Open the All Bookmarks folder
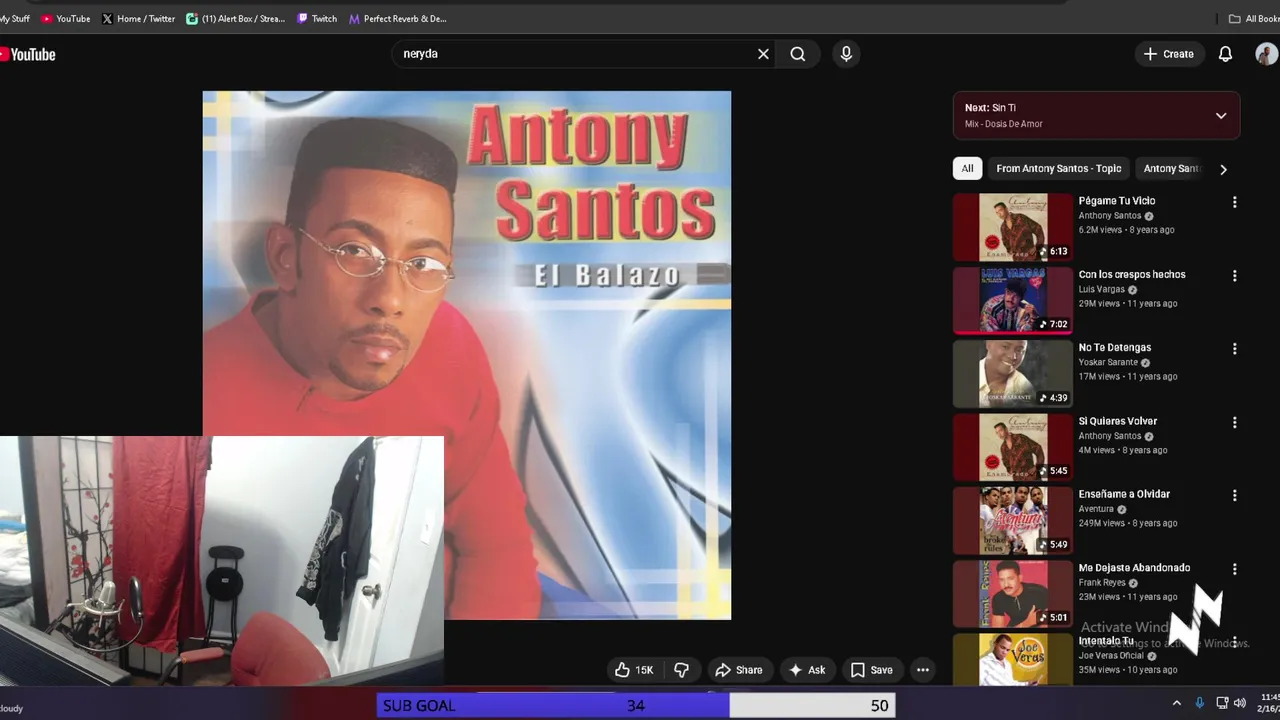The width and height of the screenshot is (1280, 720). click(x=1254, y=18)
